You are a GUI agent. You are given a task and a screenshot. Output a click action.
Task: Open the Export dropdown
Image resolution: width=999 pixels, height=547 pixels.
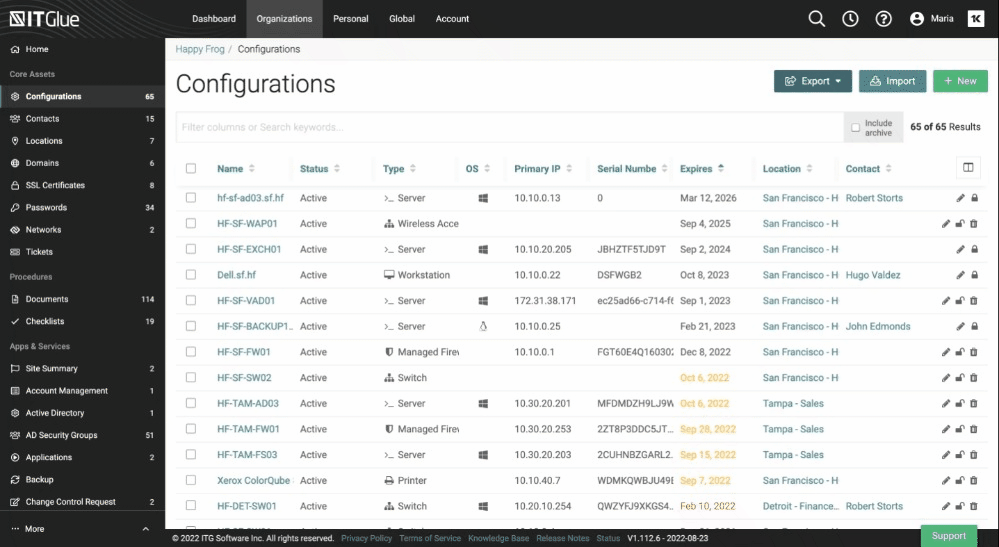click(812, 81)
